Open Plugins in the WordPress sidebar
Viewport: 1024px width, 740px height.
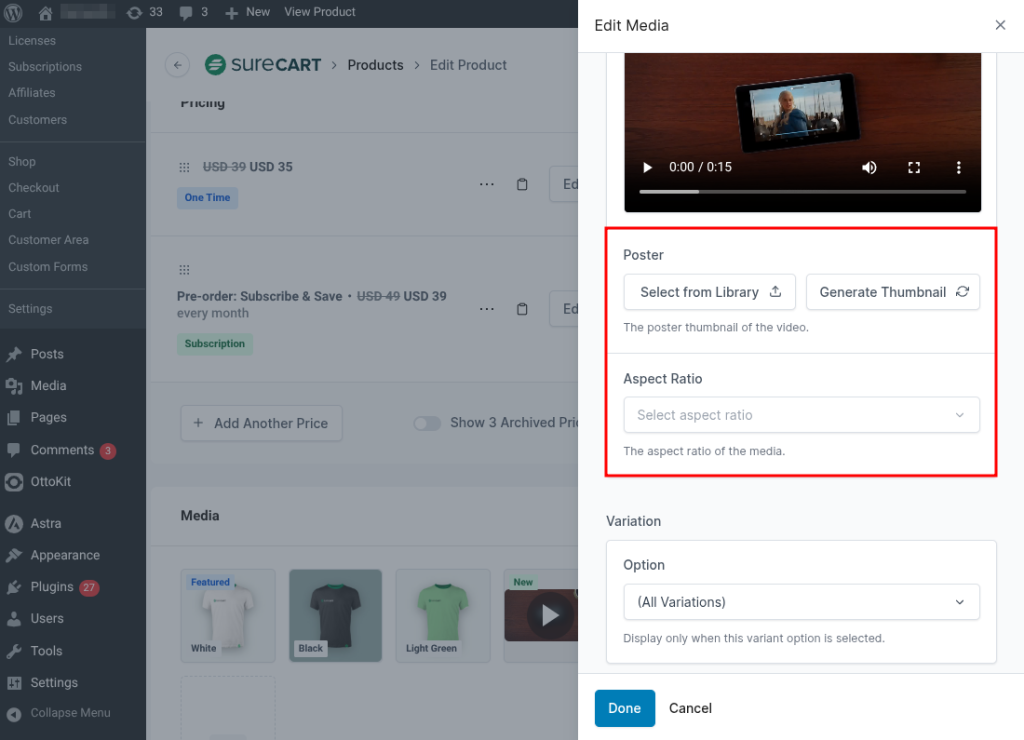pos(51,587)
